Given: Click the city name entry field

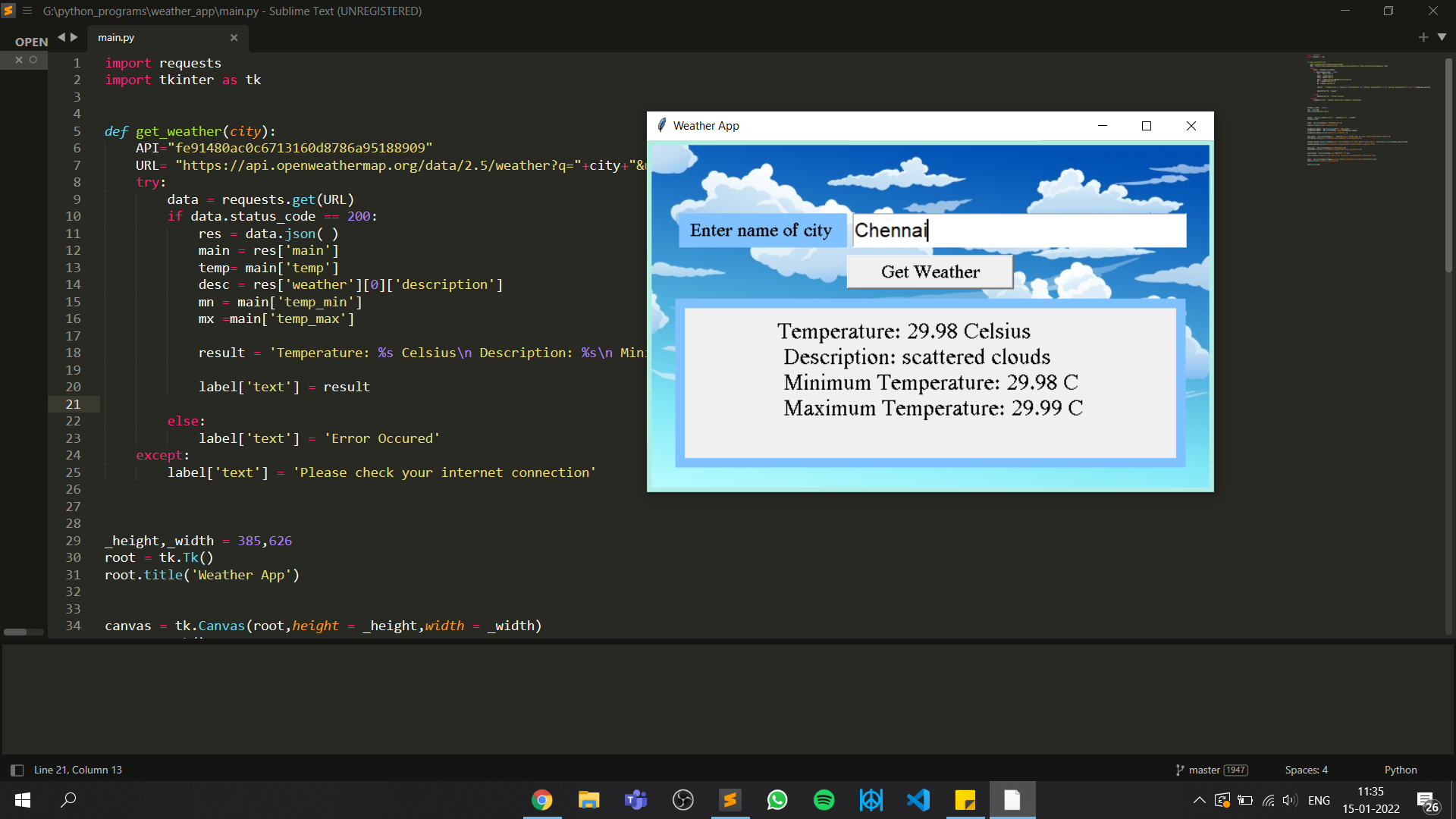Looking at the screenshot, I should (x=1018, y=231).
